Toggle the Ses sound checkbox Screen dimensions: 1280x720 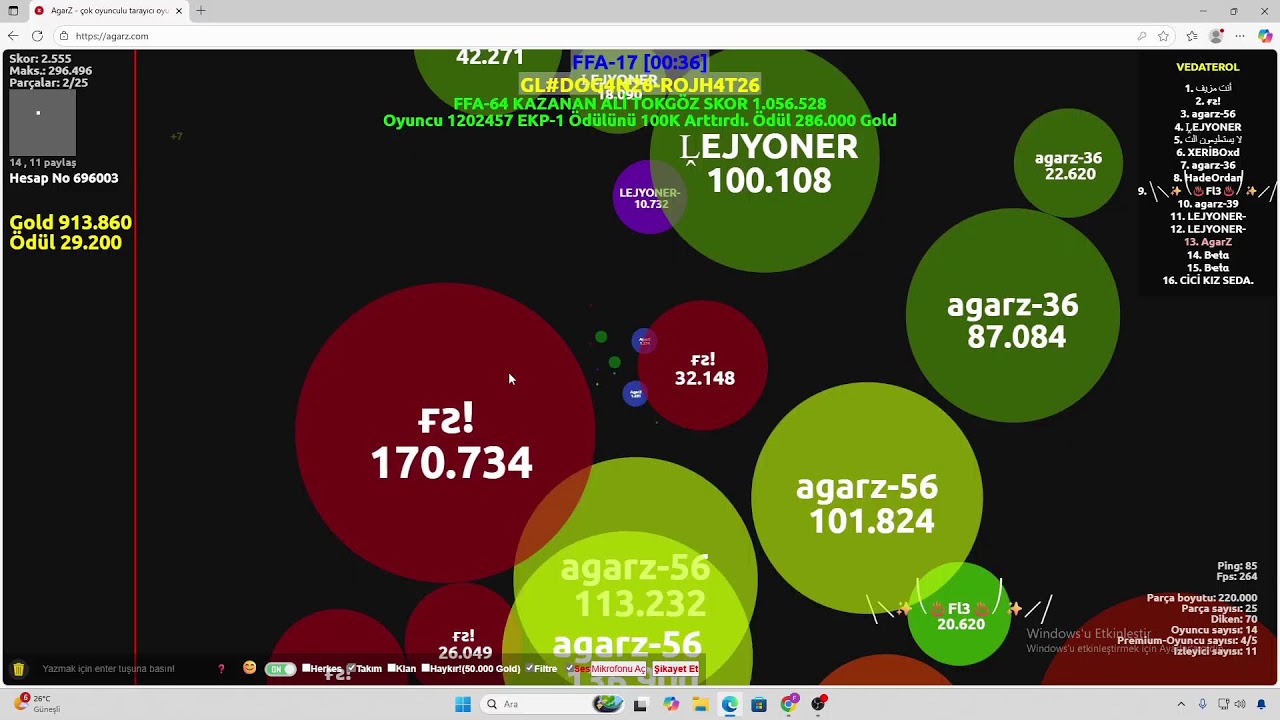570,668
